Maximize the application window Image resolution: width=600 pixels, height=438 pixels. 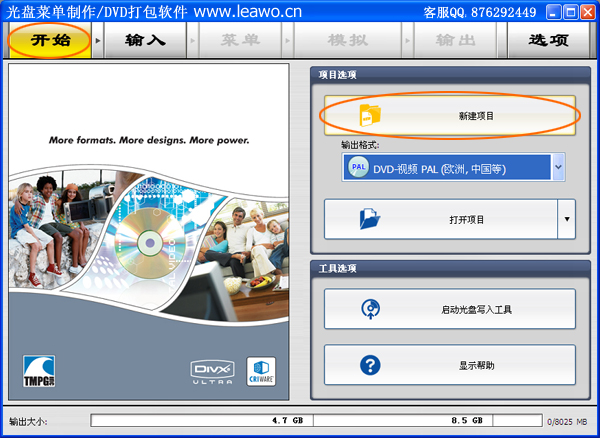click(x=571, y=12)
